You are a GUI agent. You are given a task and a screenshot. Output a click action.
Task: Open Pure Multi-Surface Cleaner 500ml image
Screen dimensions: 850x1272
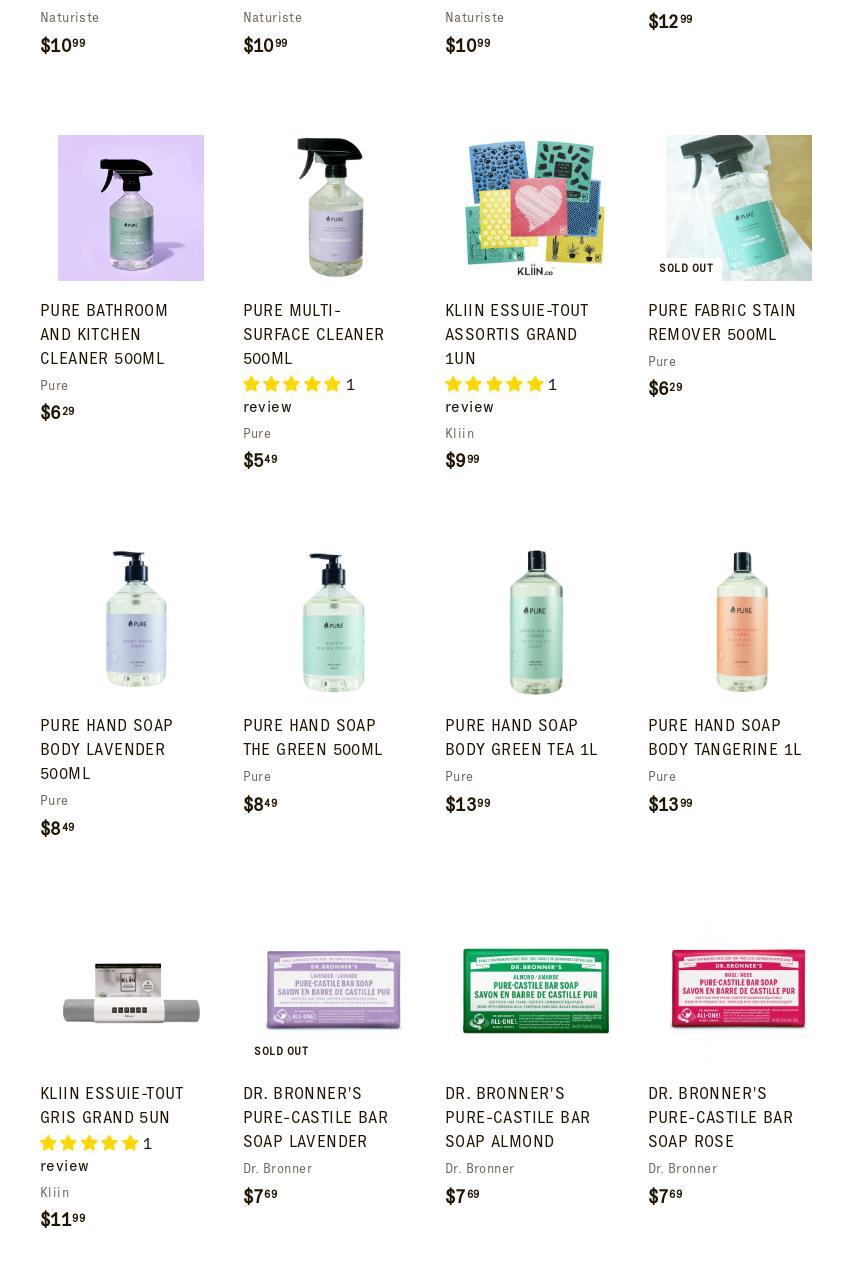pyautogui.click(x=333, y=208)
